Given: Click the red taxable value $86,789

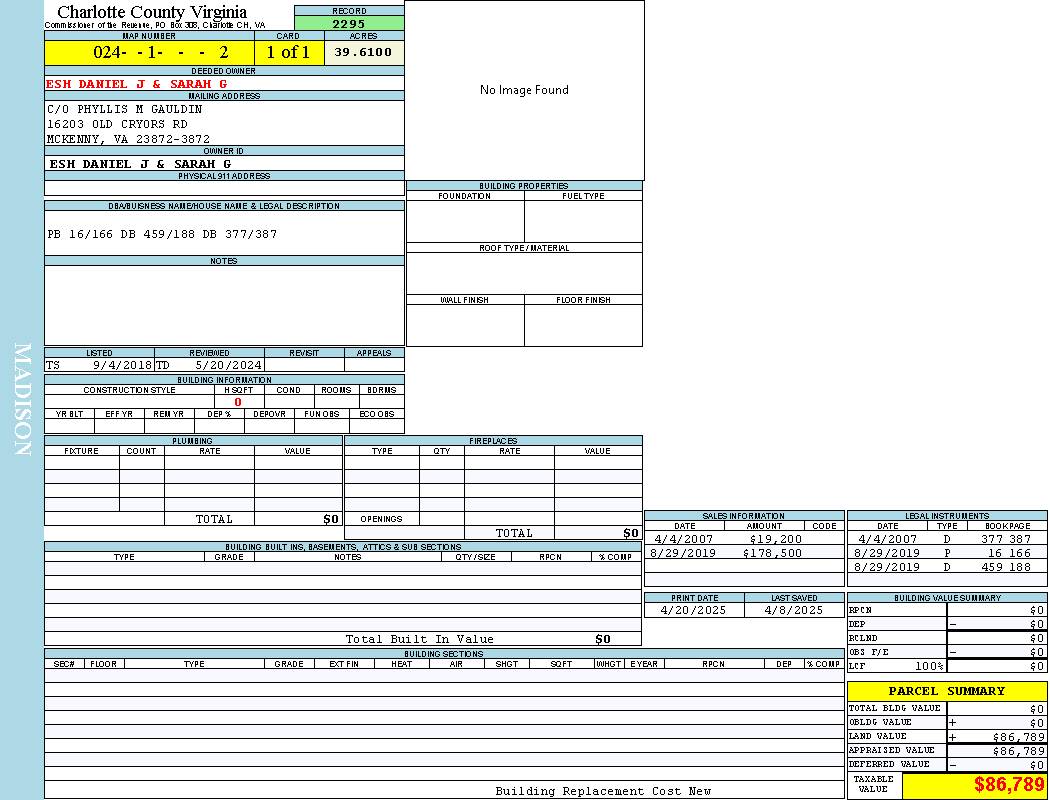Looking at the screenshot, I should (1009, 785).
